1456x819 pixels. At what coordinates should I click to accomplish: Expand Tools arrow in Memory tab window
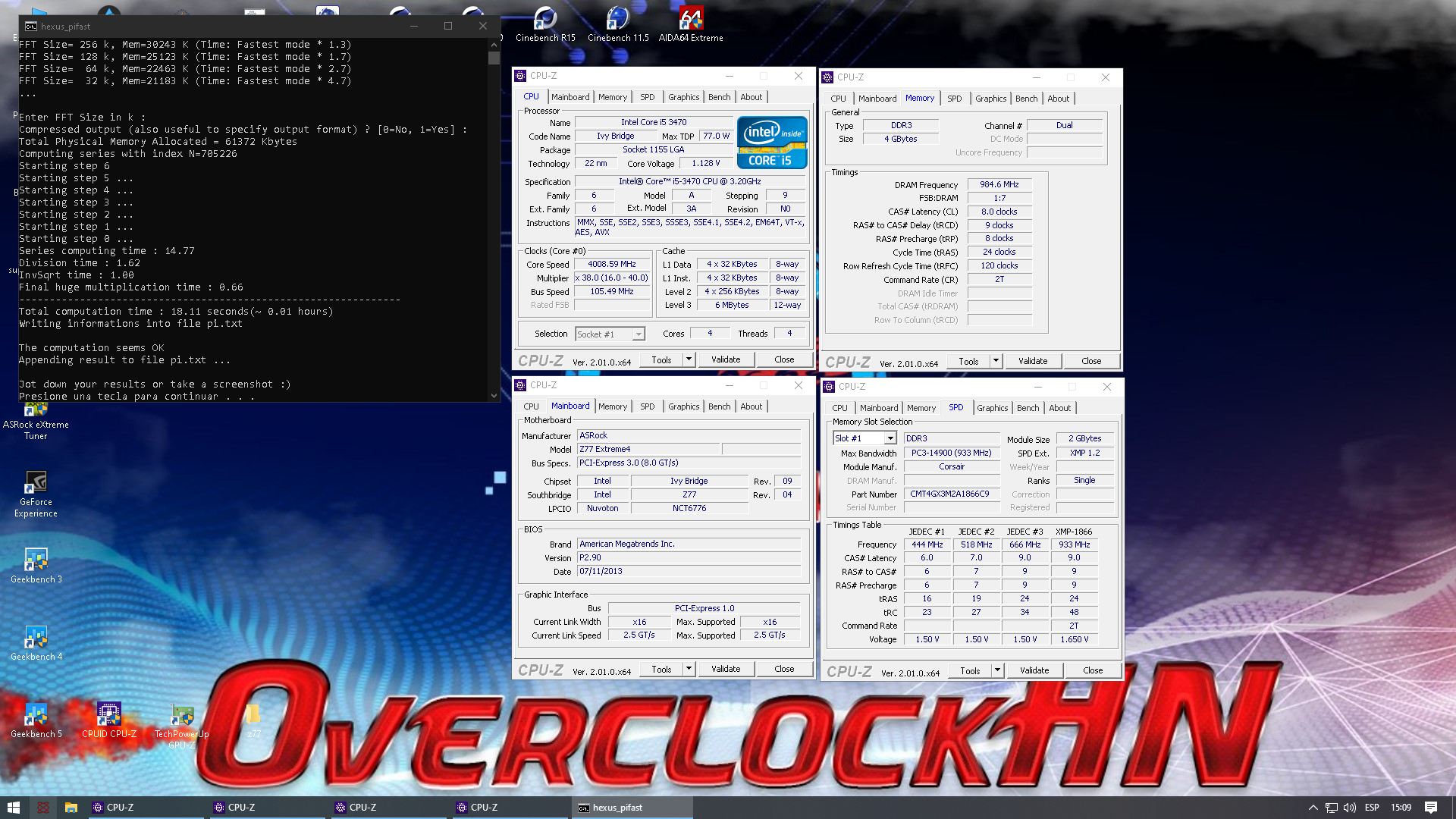(x=996, y=361)
